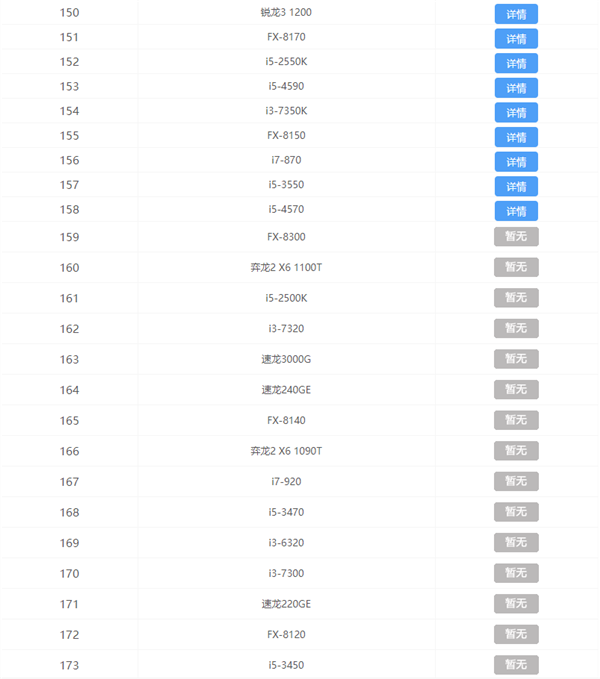600x679 pixels.
Task: Show 详情 for i7-870 processor
Action: (x=516, y=162)
